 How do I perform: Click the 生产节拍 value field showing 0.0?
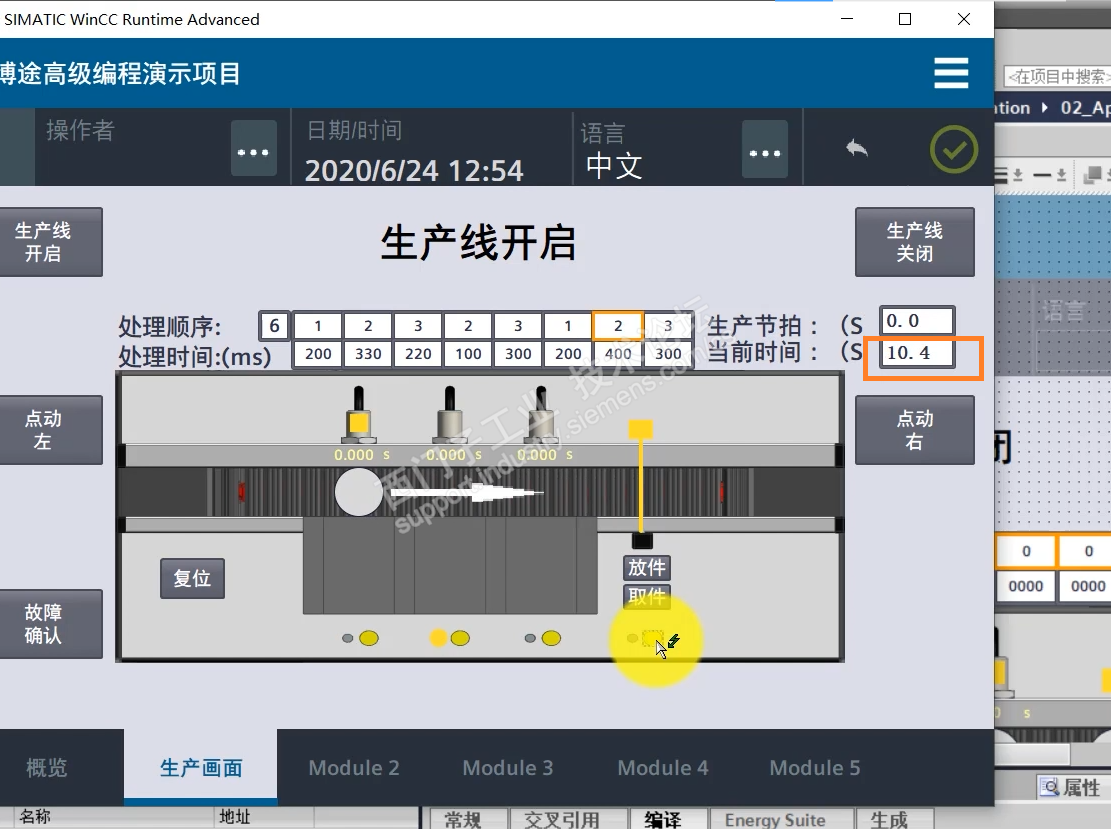pos(917,321)
